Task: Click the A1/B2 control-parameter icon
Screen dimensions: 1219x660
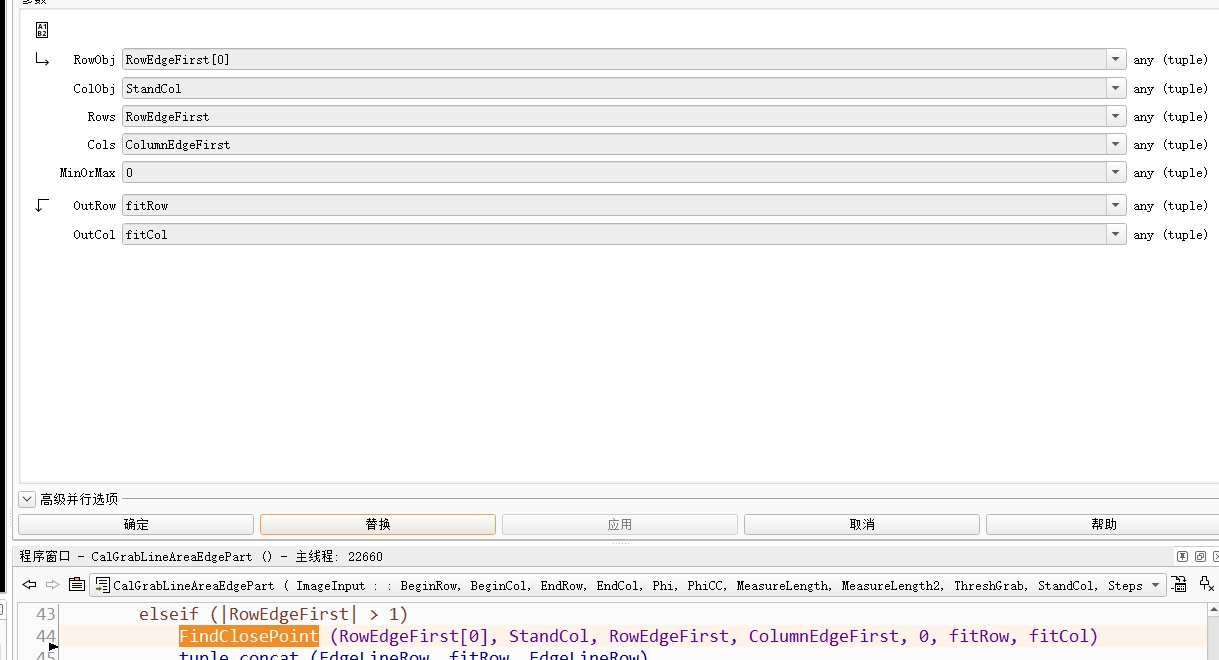Action: [x=41, y=29]
